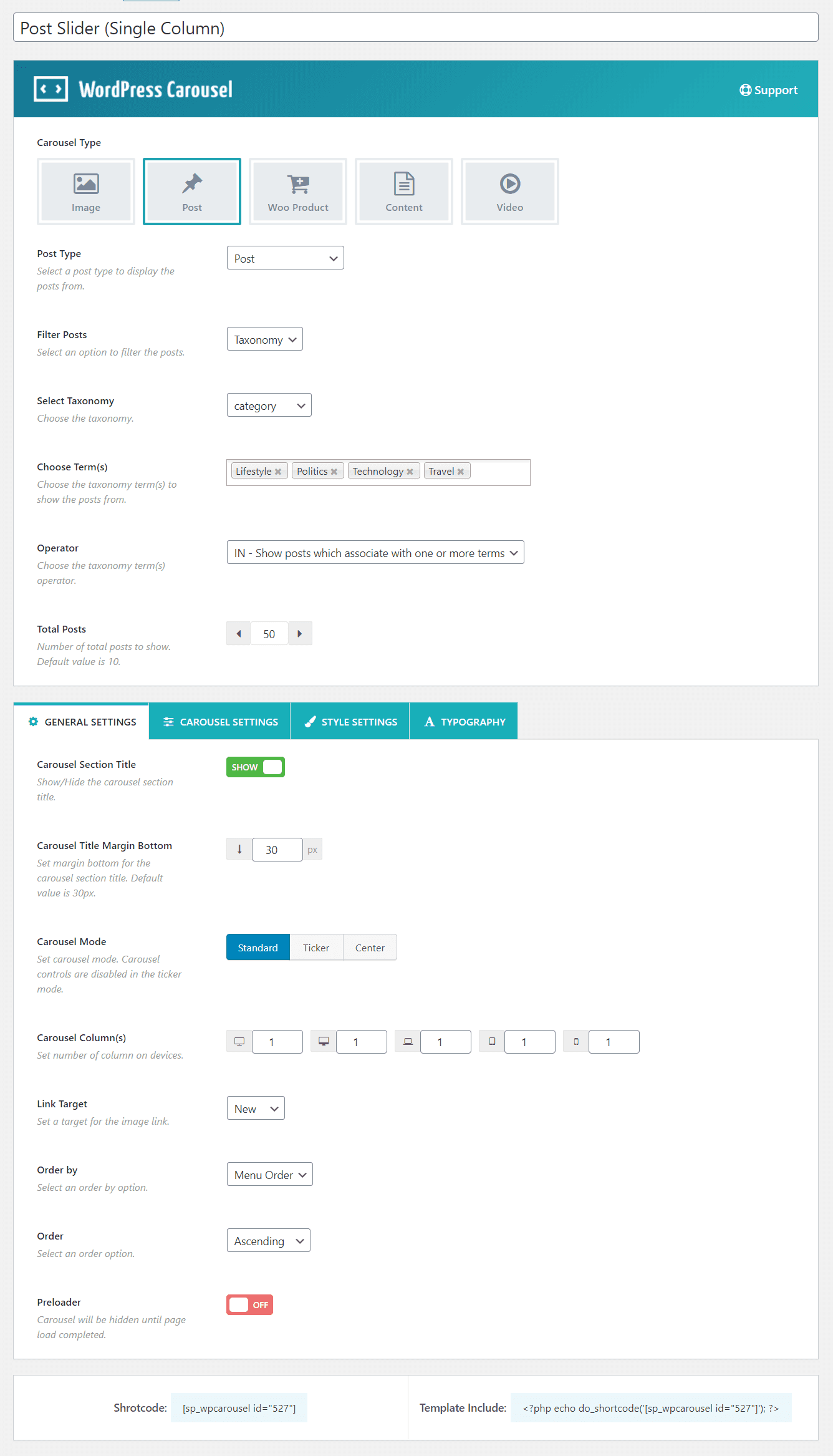833x1456 pixels.
Task: Pick the Video carousel type
Action: click(x=510, y=191)
